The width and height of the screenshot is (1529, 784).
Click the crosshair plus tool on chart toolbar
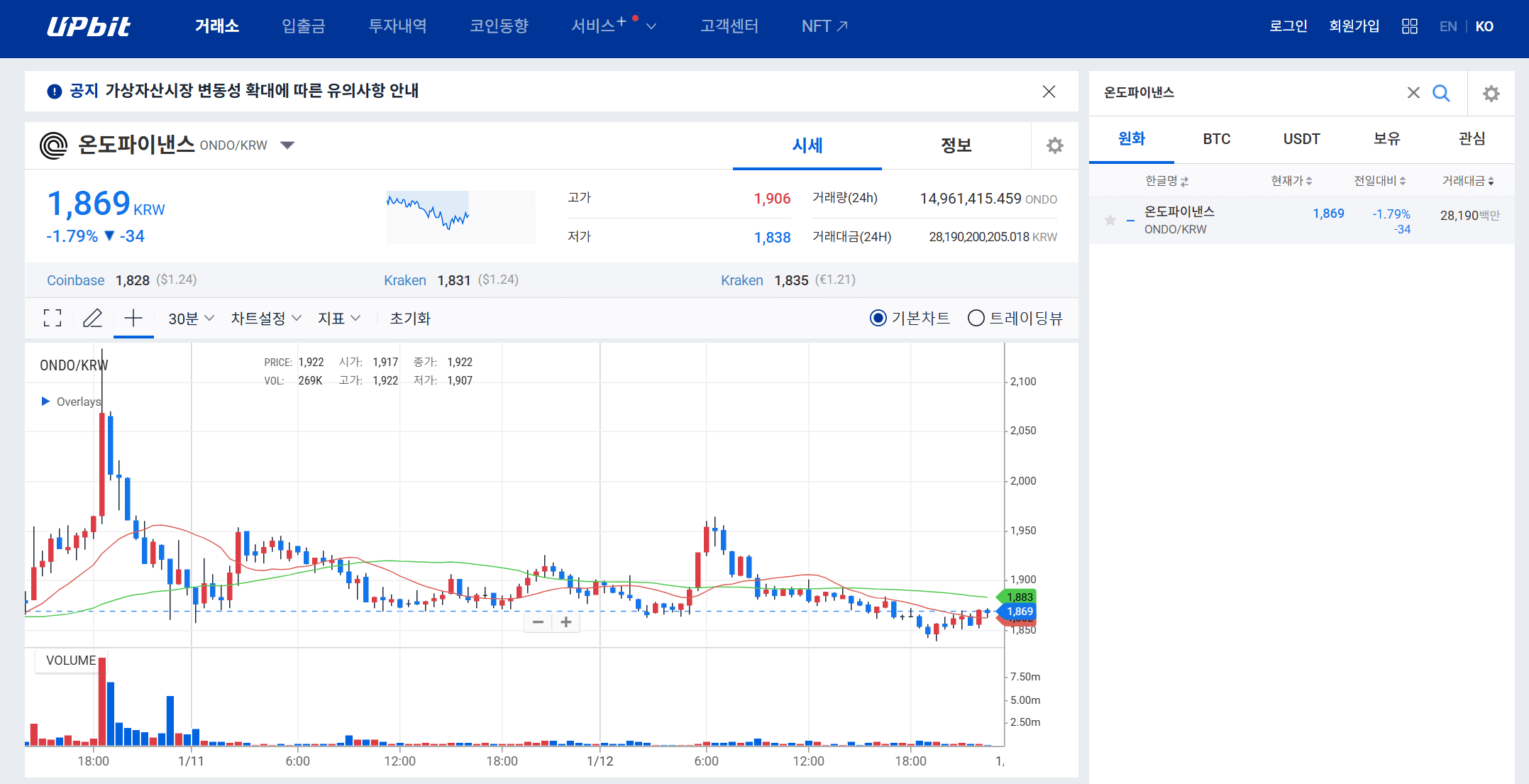[133, 318]
